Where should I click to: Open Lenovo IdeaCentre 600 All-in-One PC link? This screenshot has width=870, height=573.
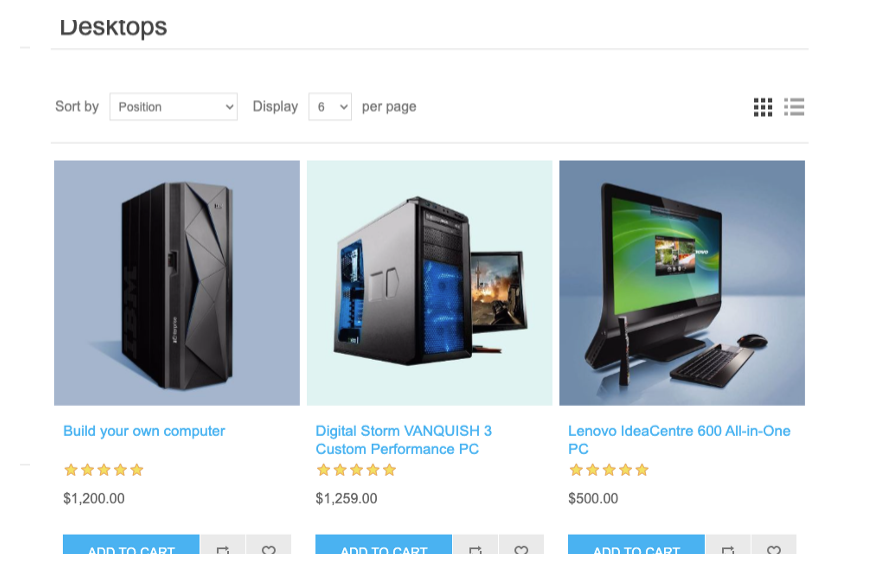tap(679, 440)
